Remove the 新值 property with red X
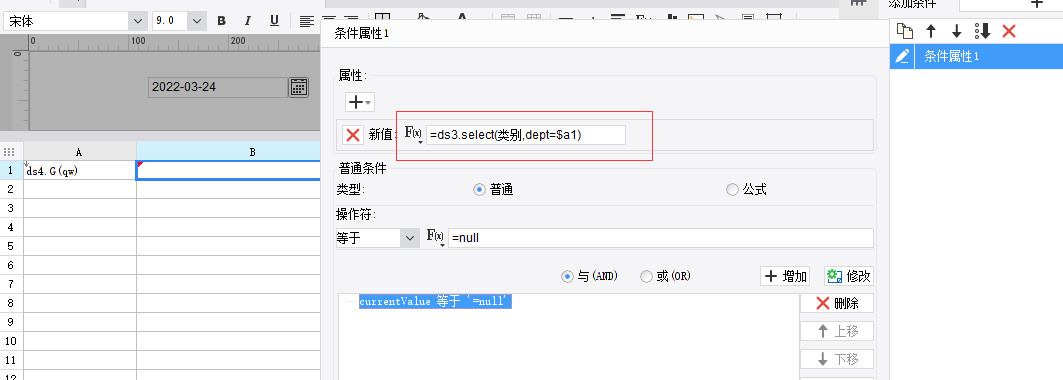This screenshot has height=380, width=1063. (353, 135)
